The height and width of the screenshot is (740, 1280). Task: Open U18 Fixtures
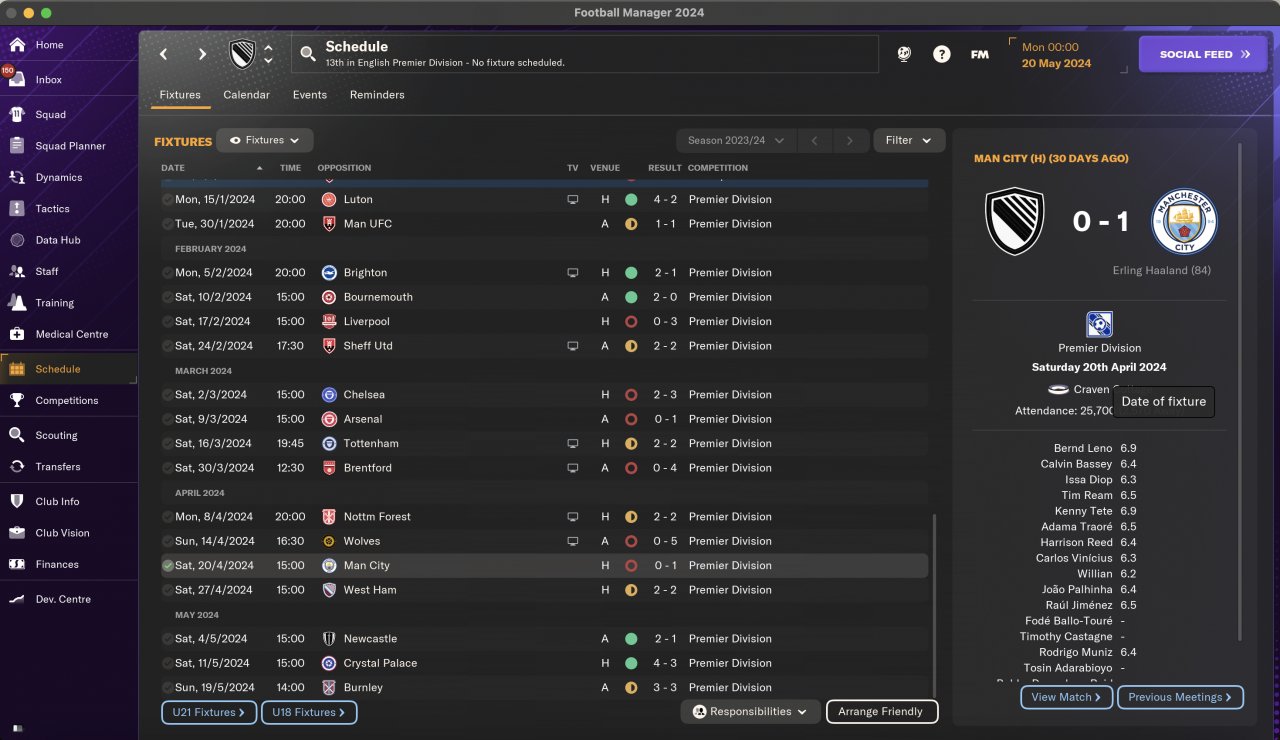pos(309,713)
